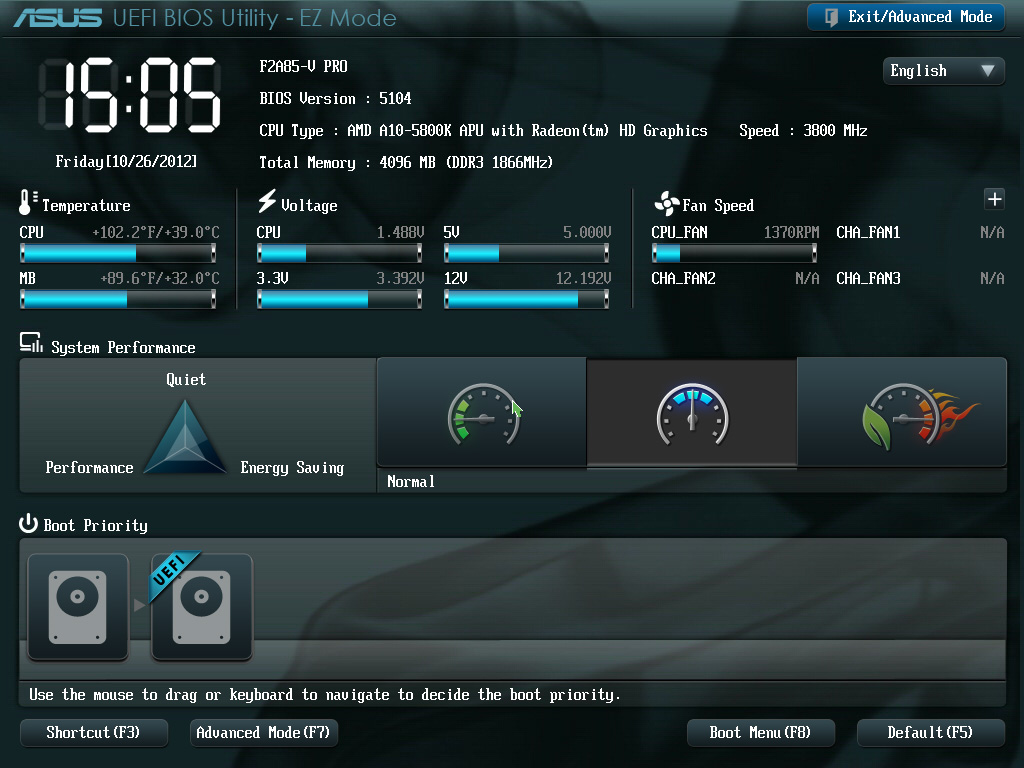
Task: Expand the Fan Speed plus control
Action: [993, 199]
